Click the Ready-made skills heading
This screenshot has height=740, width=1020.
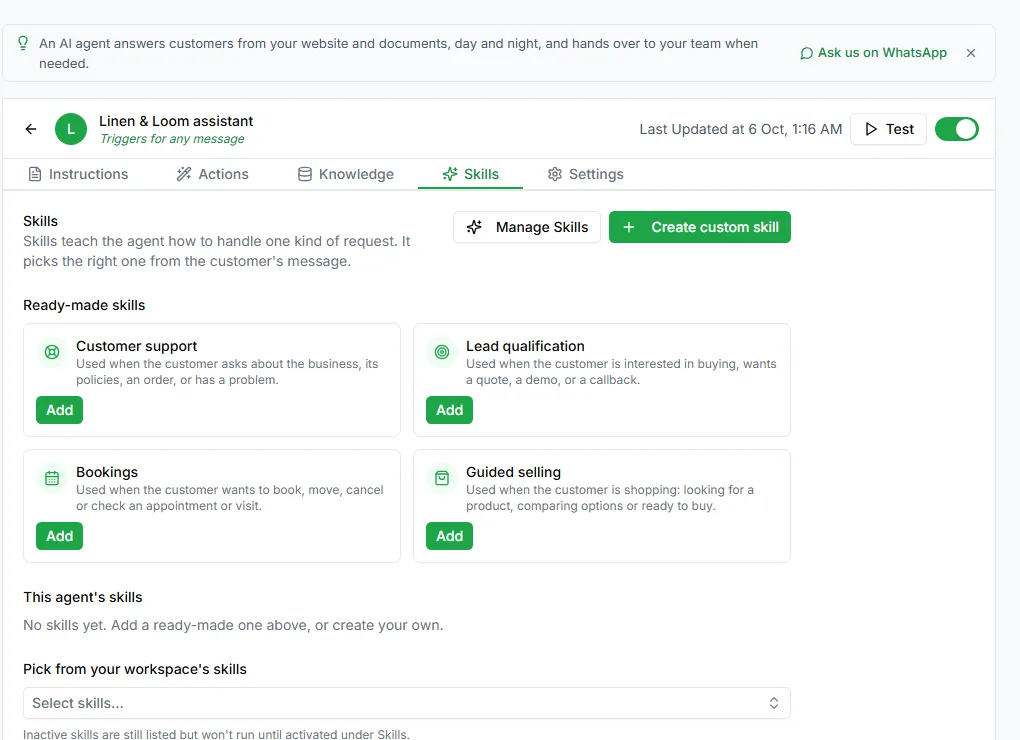pyautogui.click(x=84, y=305)
